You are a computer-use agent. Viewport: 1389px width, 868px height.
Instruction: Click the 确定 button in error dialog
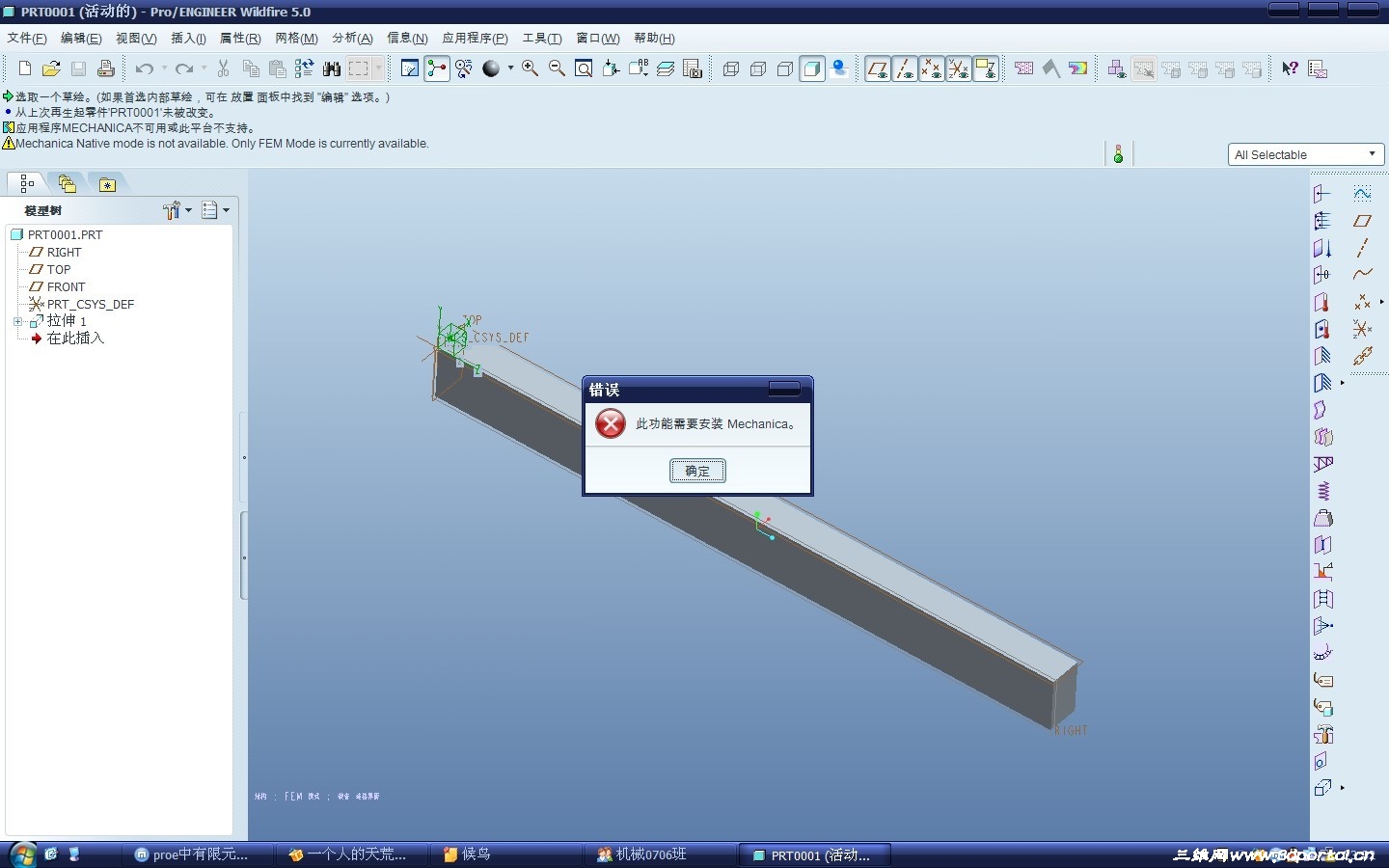coord(697,471)
